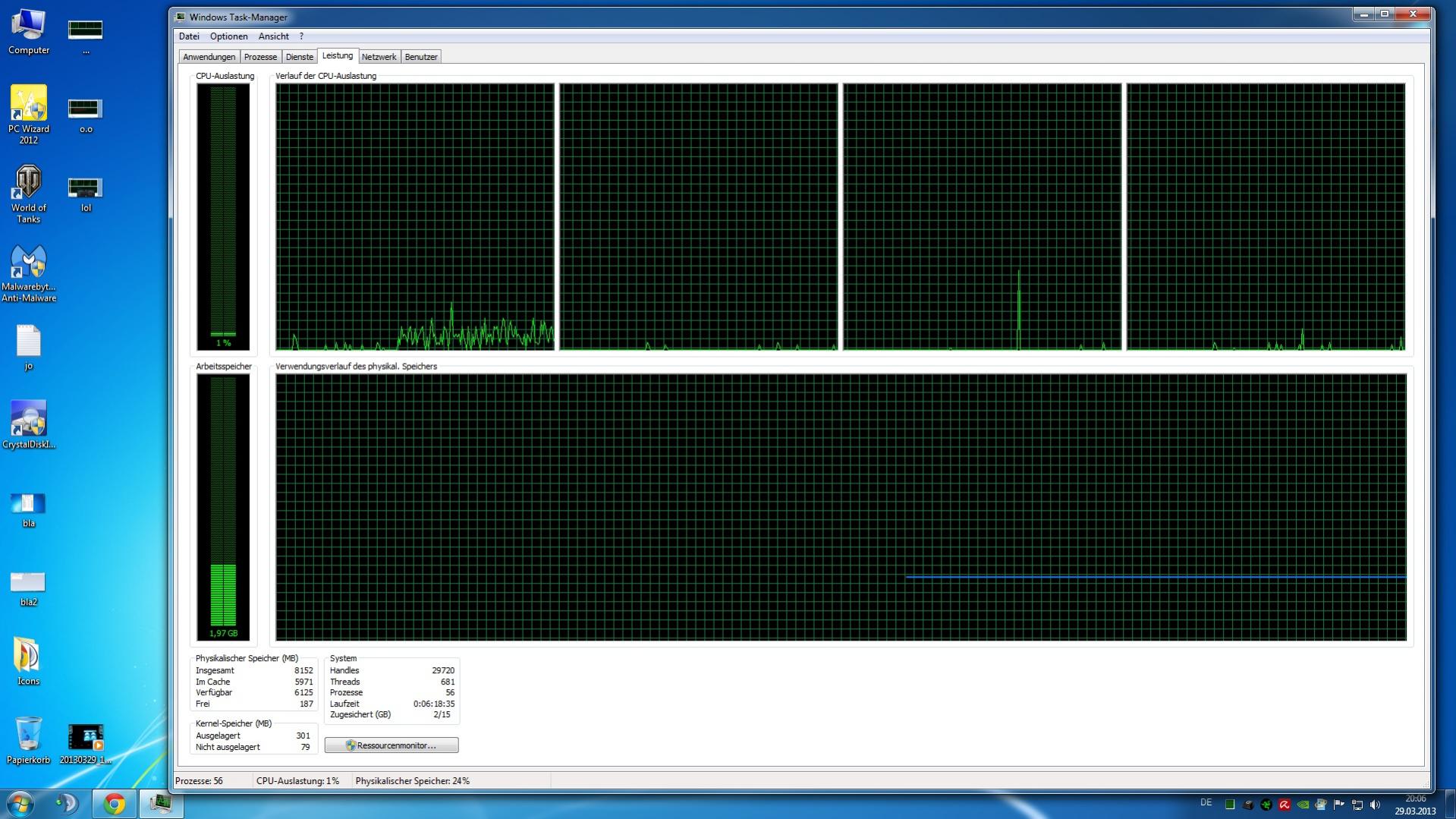
Task: Click the second CPU core history graph
Action: coord(699,217)
